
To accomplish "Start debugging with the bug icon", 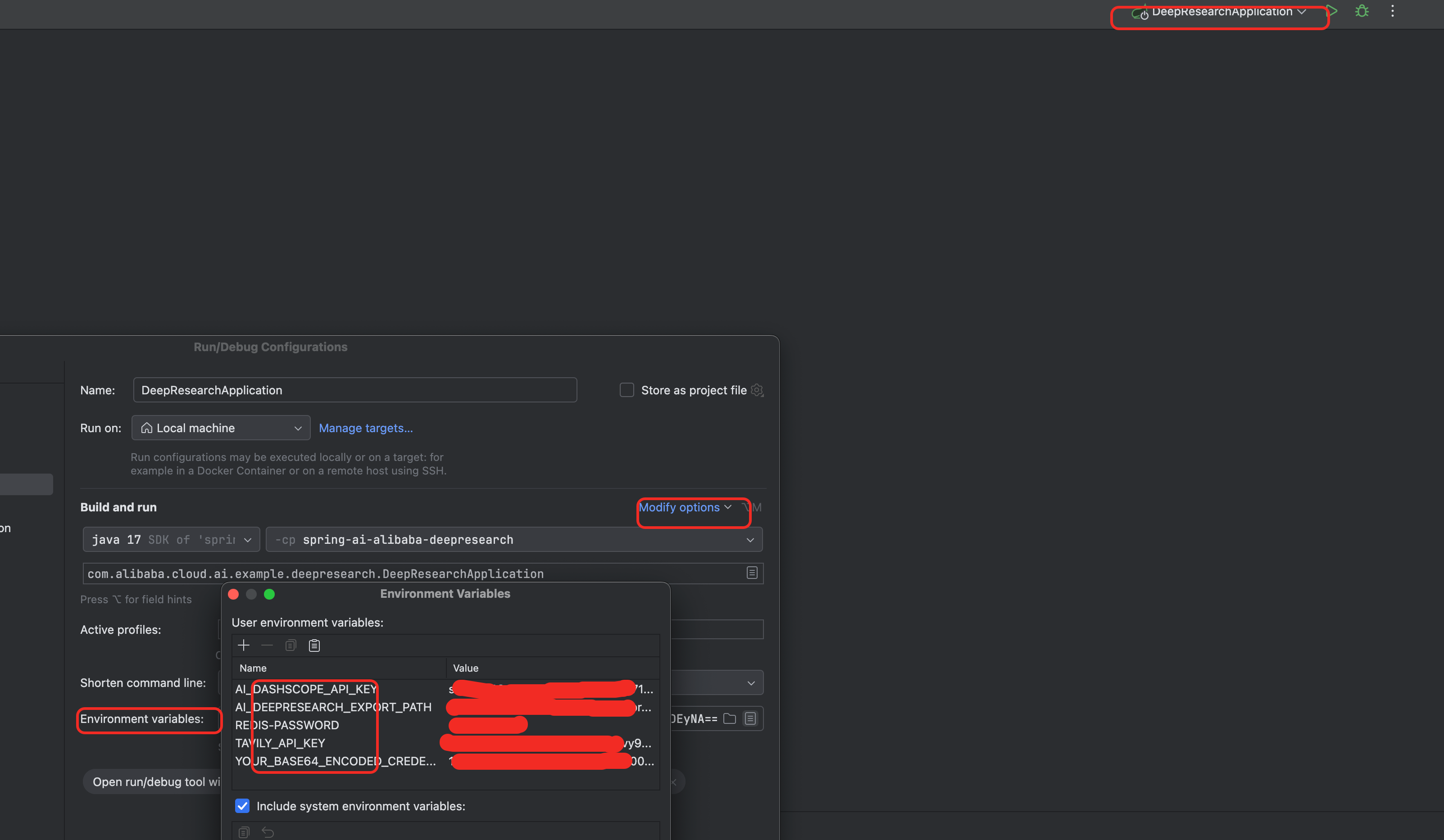I will tap(1362, 11).
